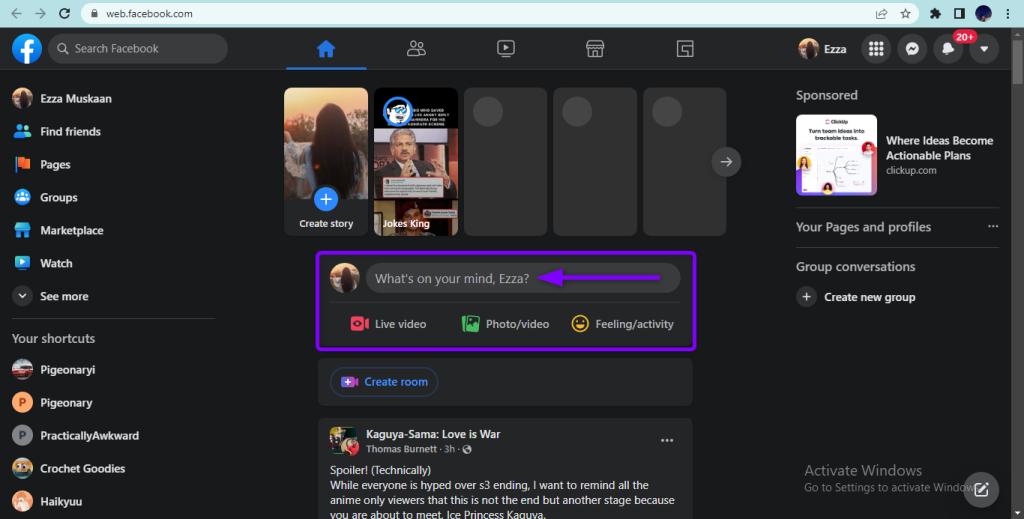This screenshot has height=519, width=1024.
Task: Open notifications bell icon
Action: [948, 49]
